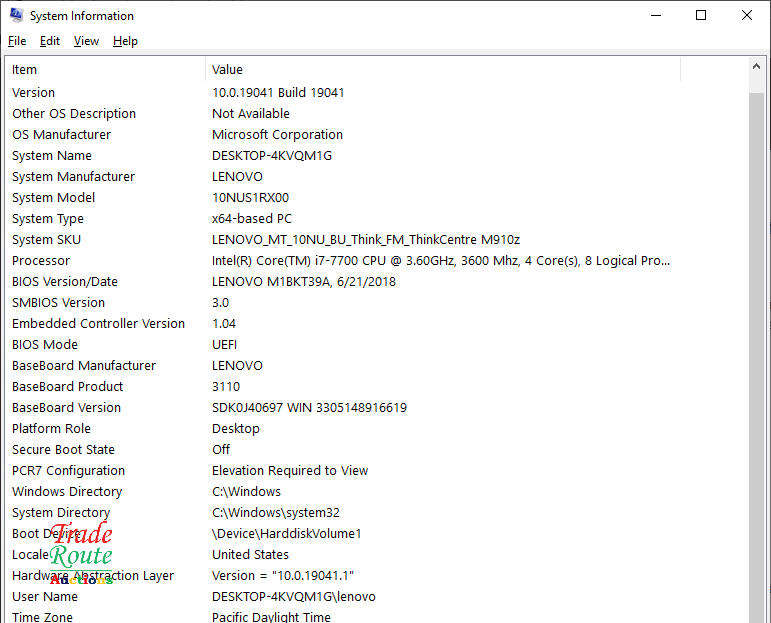
Task: Select Microsoft Corporation value
Action: [x=277, y=135]
